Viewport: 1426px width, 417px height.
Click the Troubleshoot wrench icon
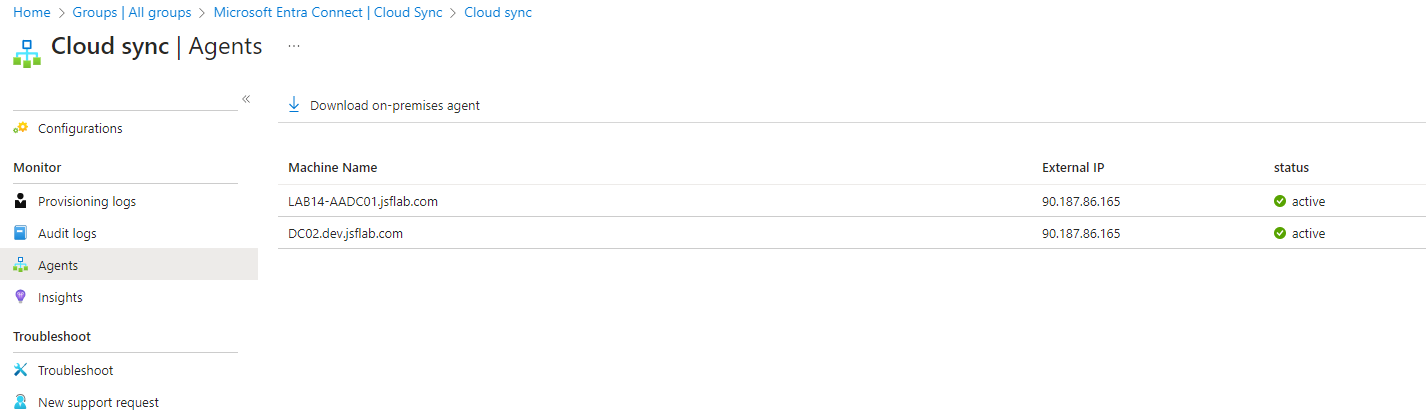(21, 370)
